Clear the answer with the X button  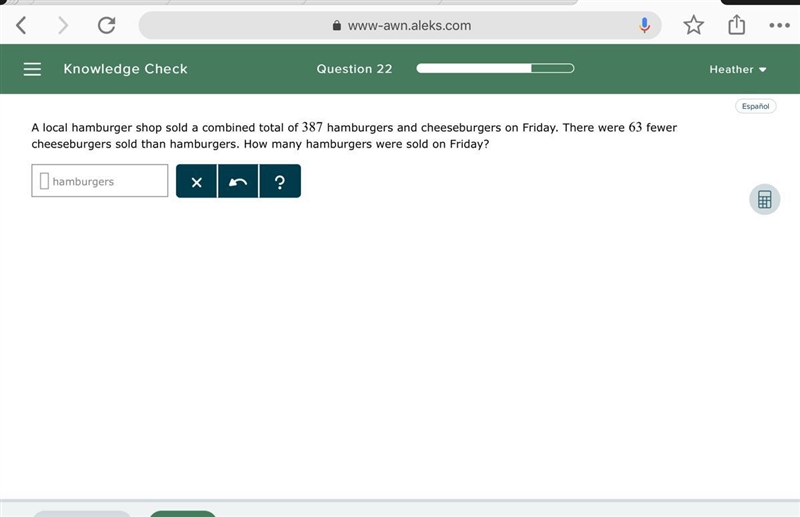(x=196, y=181)
